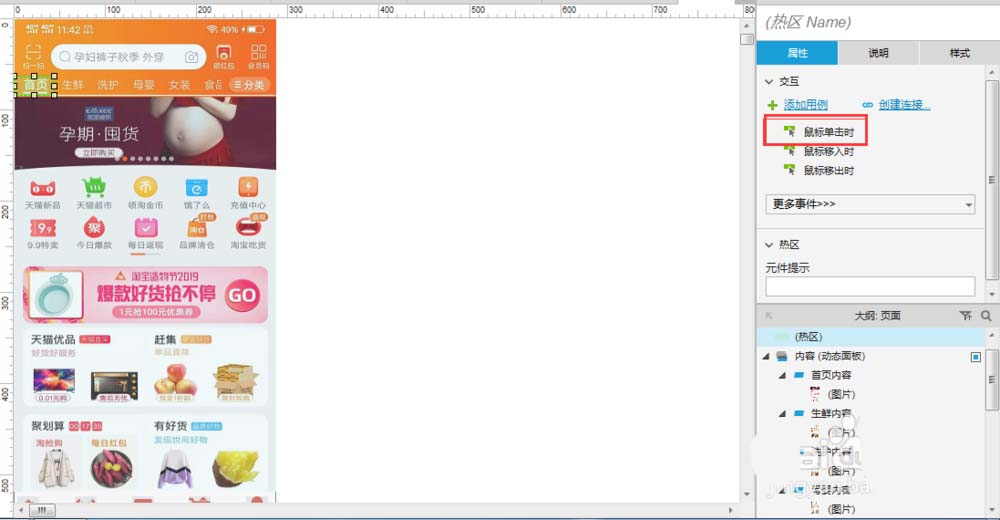Select the 生鲜 tab in the mockup
The image size is (1000, 520).
click(73, 85)
